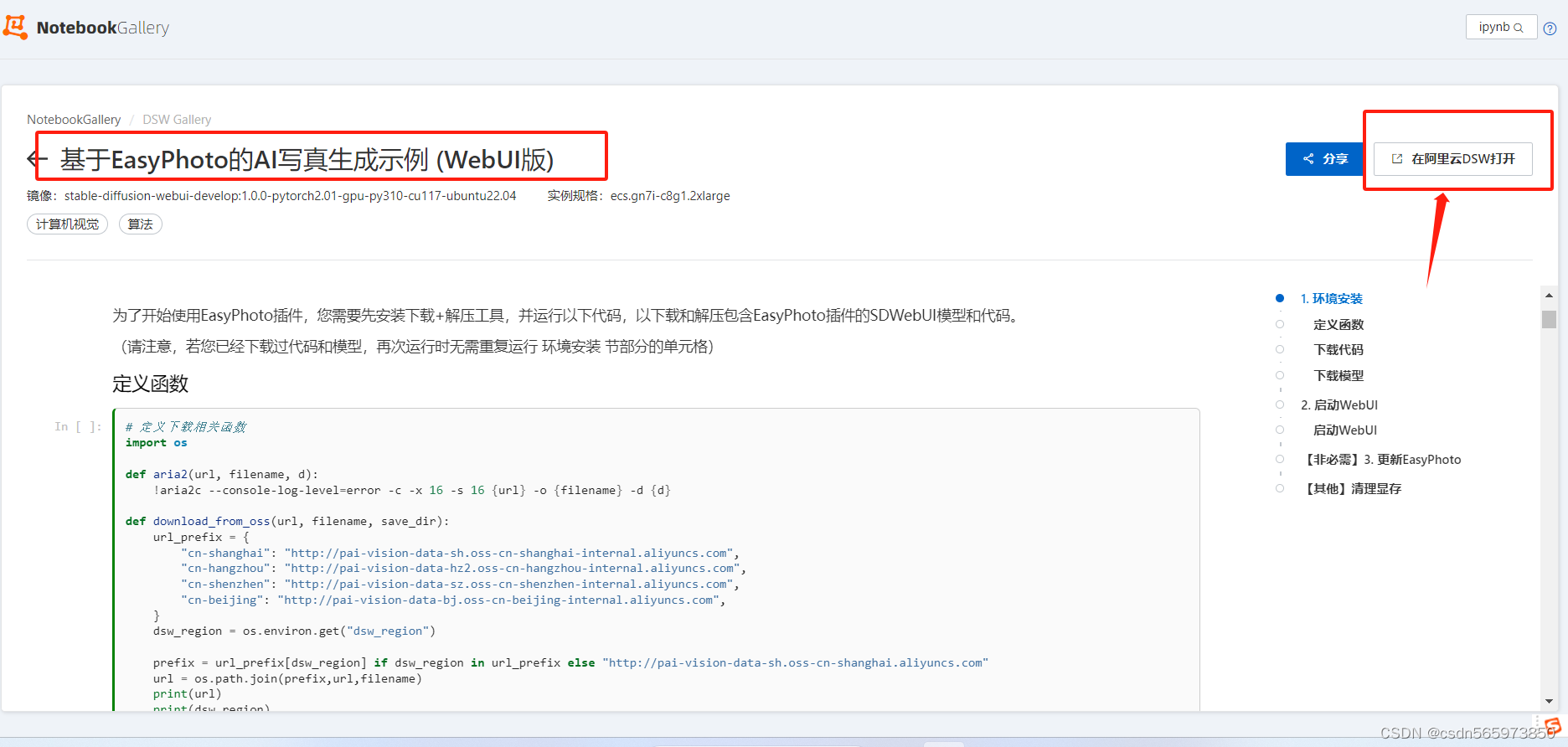Click the intro paragraph starting 为了开始使用EasyPhoto插件
Screen dimensions: 1568x747
566,316
